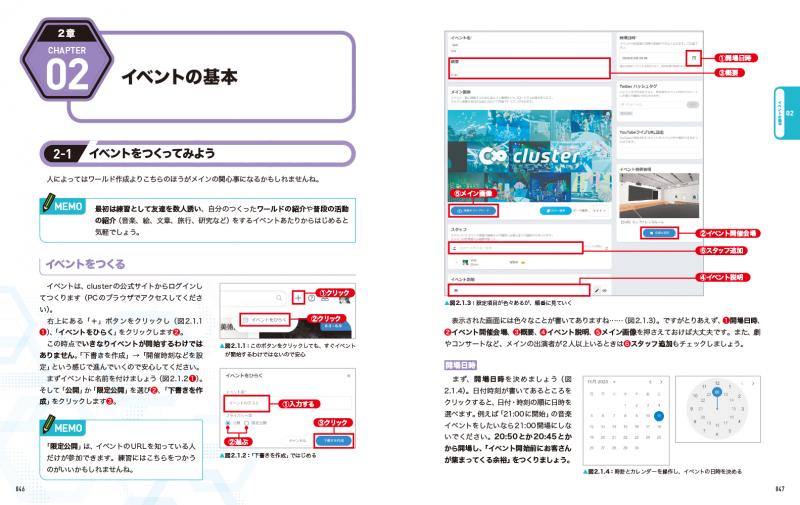The image size is (800, 505).
Task: Click the staff add username field
Action: point(516,248)
